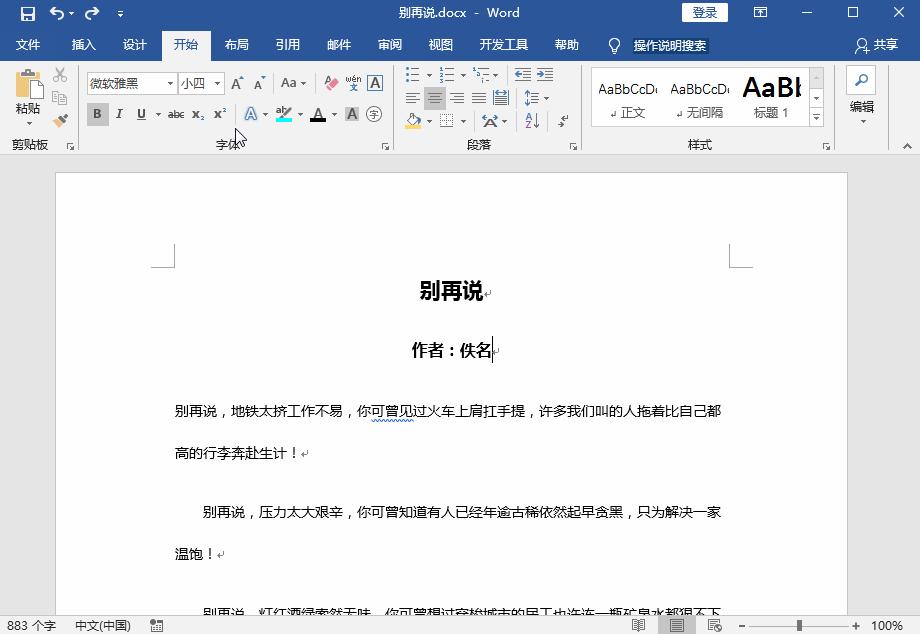Increase indent of the paragraph
The height and width of the screenshot is (634, 920).
pyautogui.click(x=546, y=75)
